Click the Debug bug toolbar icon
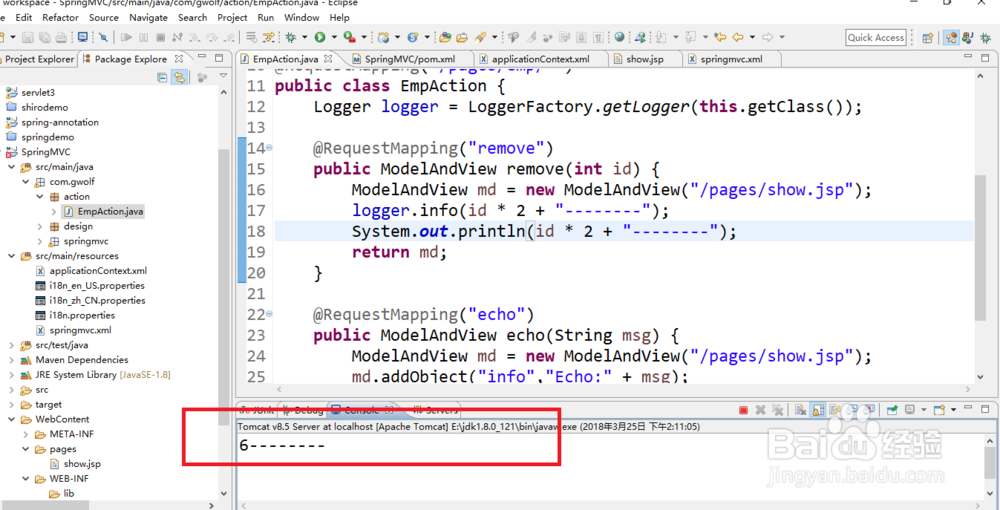 coord(290,37)
